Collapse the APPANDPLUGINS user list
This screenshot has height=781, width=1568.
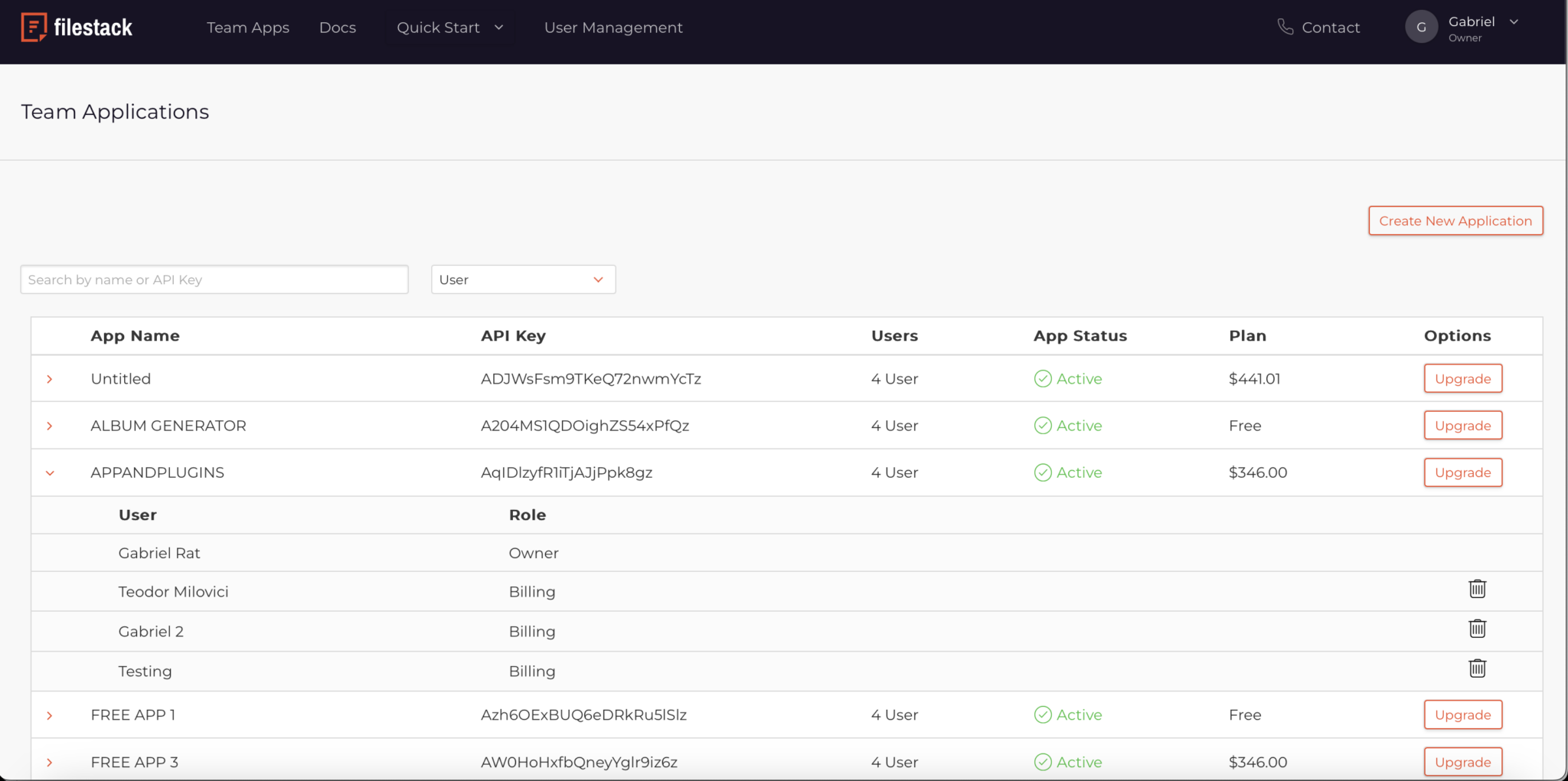coord(50,472)
